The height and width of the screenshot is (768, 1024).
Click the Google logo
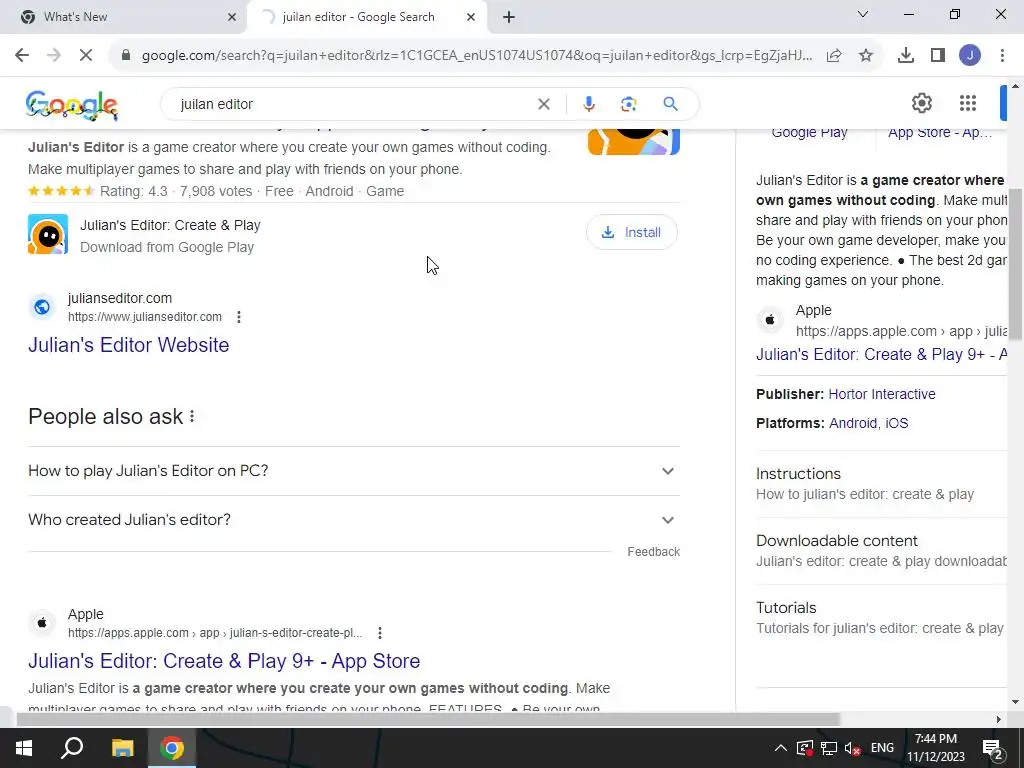[x=71, y=105]
